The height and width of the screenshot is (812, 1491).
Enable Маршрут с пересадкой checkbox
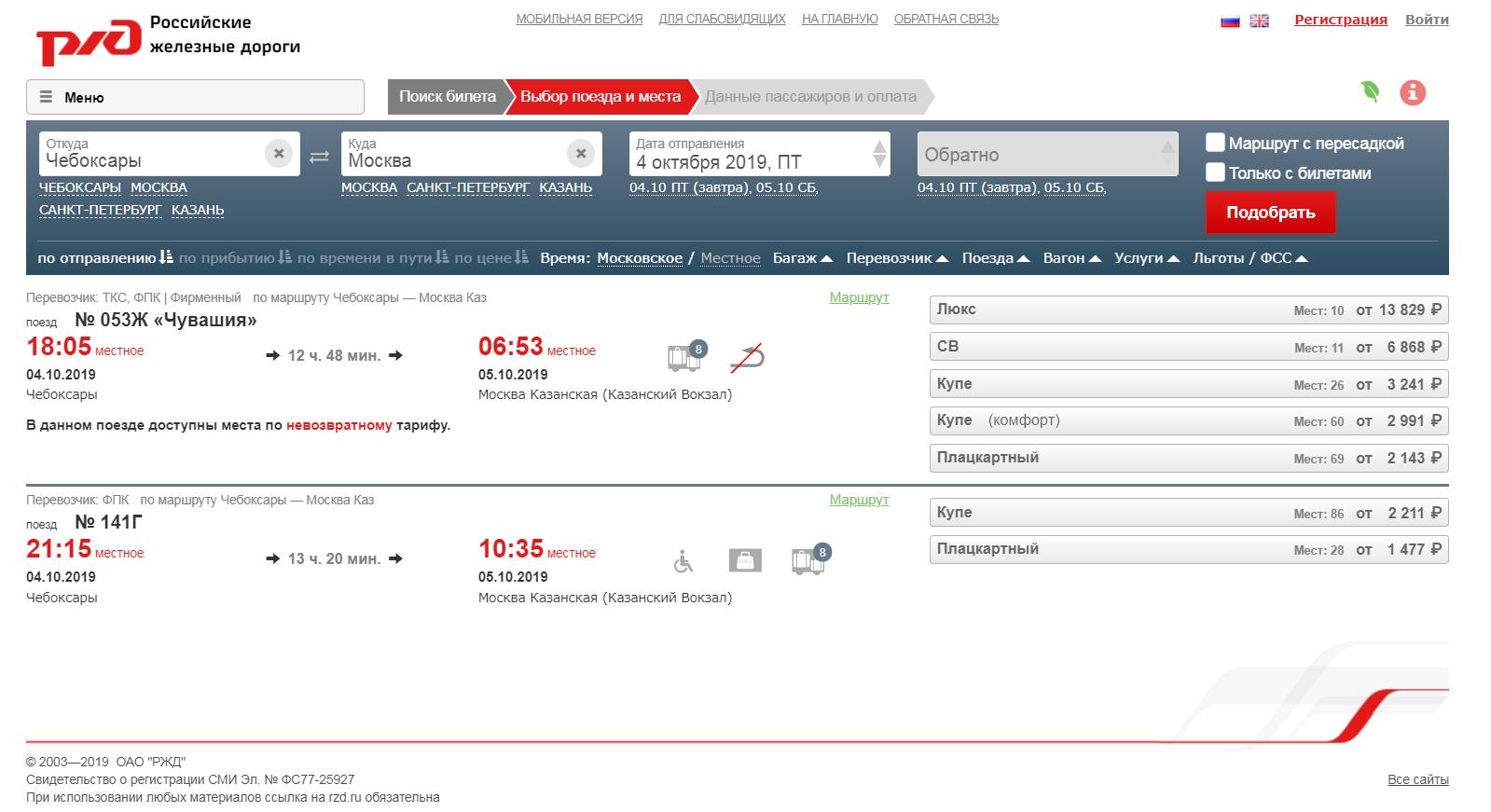[x=1215, y=143]
